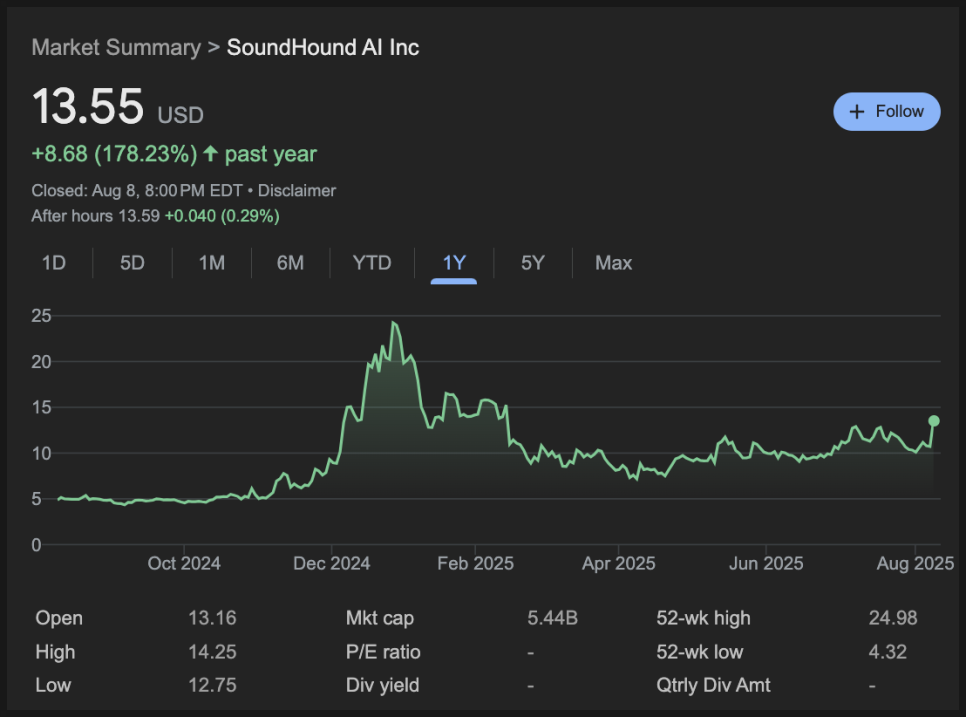This screenshot has width=966, height=717.
Task: Show the 1M chart range
Action: 211,263
